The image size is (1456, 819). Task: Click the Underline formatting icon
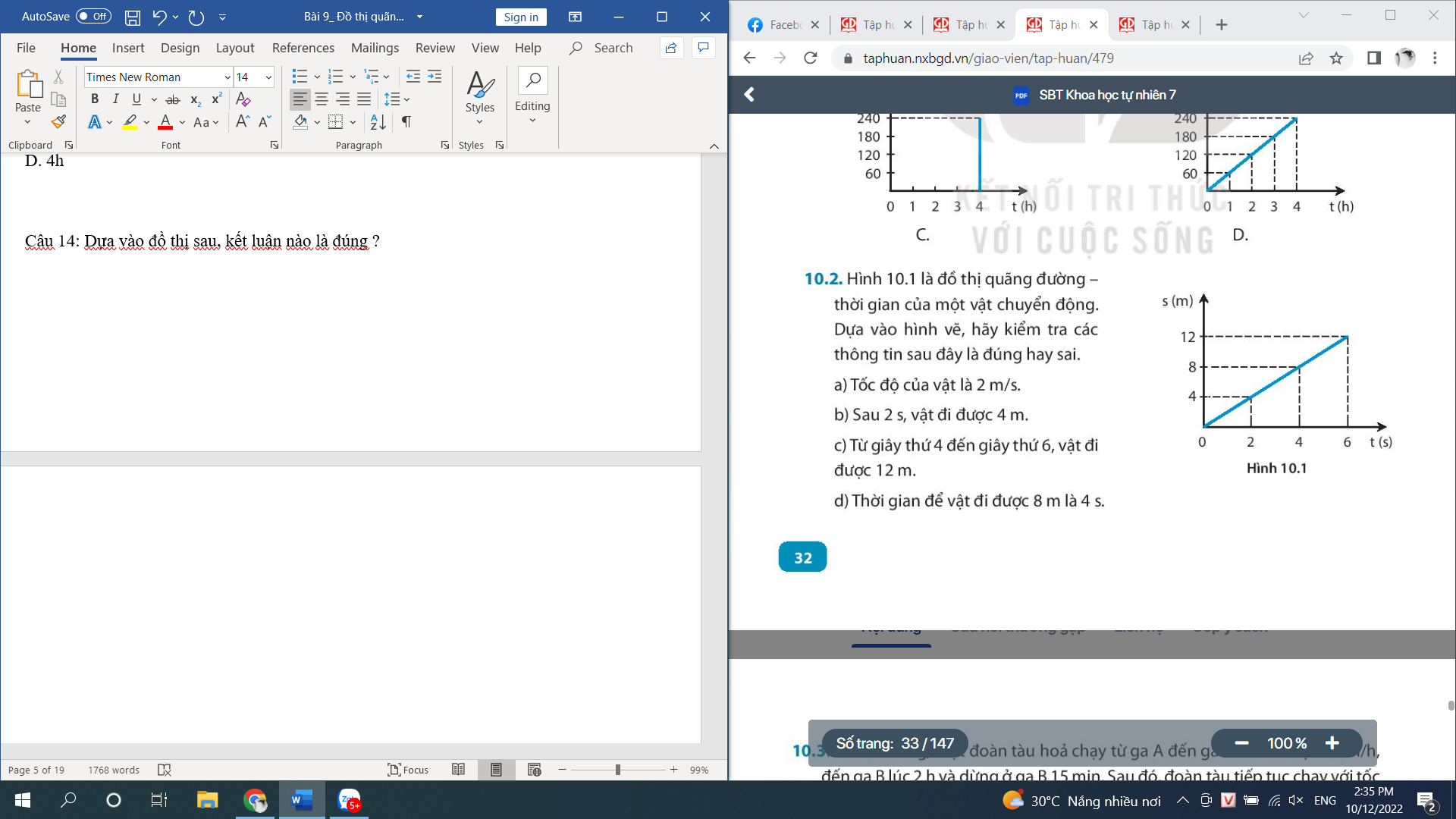[135, 98]
